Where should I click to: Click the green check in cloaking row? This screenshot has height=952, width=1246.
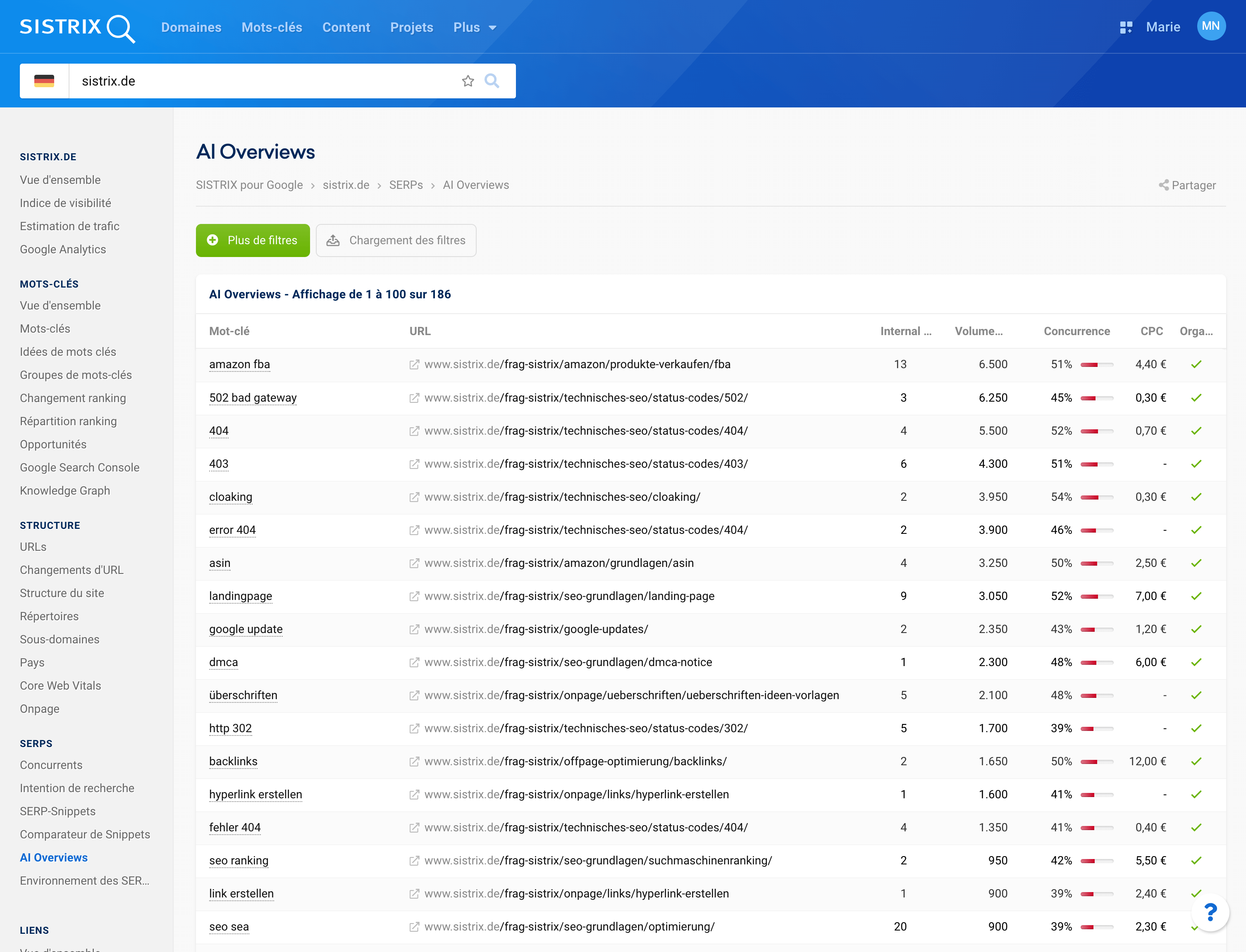point(1196,497)
